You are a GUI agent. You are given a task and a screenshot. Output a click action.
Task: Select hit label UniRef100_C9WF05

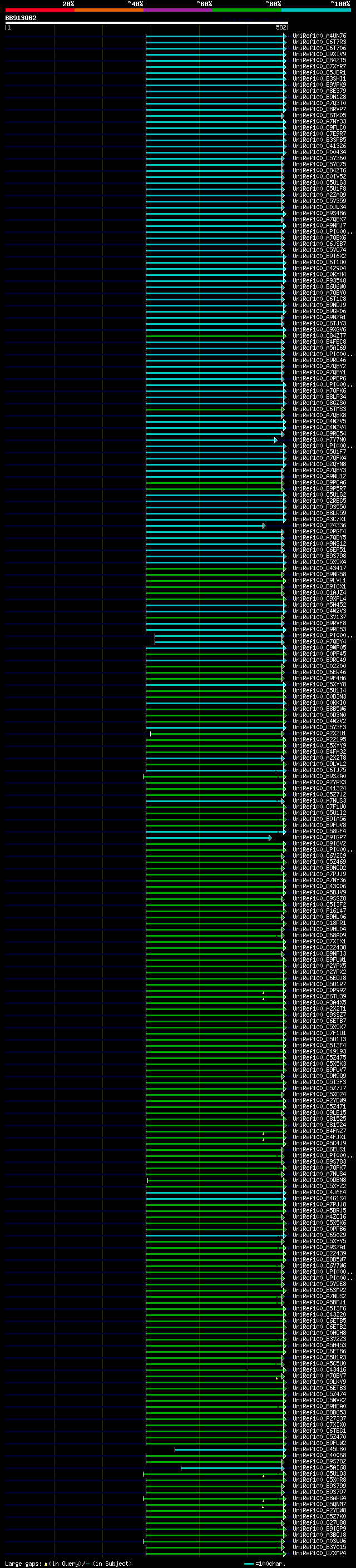point(319,647)
